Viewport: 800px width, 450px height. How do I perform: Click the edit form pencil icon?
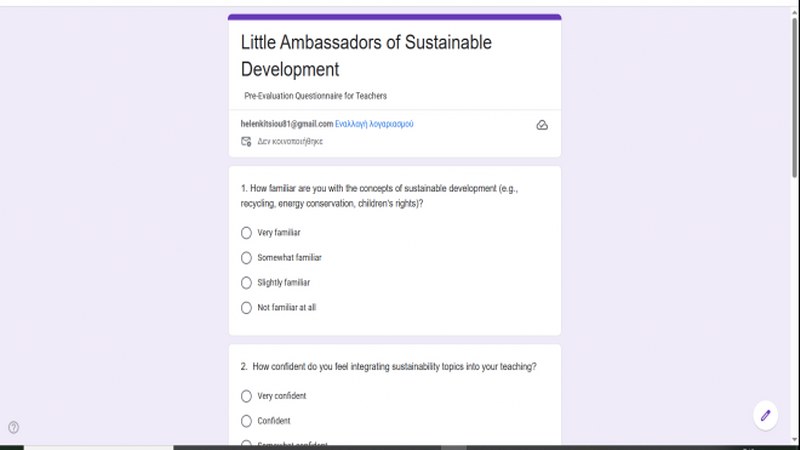tap(765, 415)
